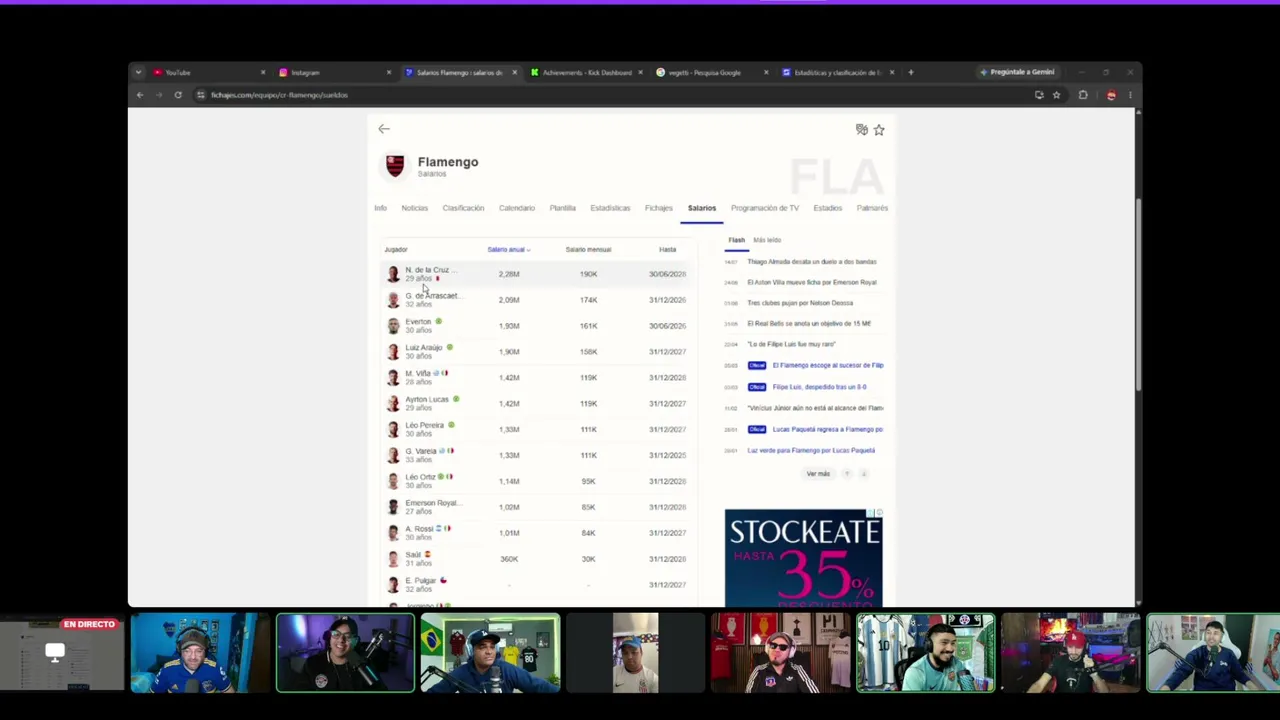Click the browser forward arrow
The image size is (1280, 720).
pos(159,95)
